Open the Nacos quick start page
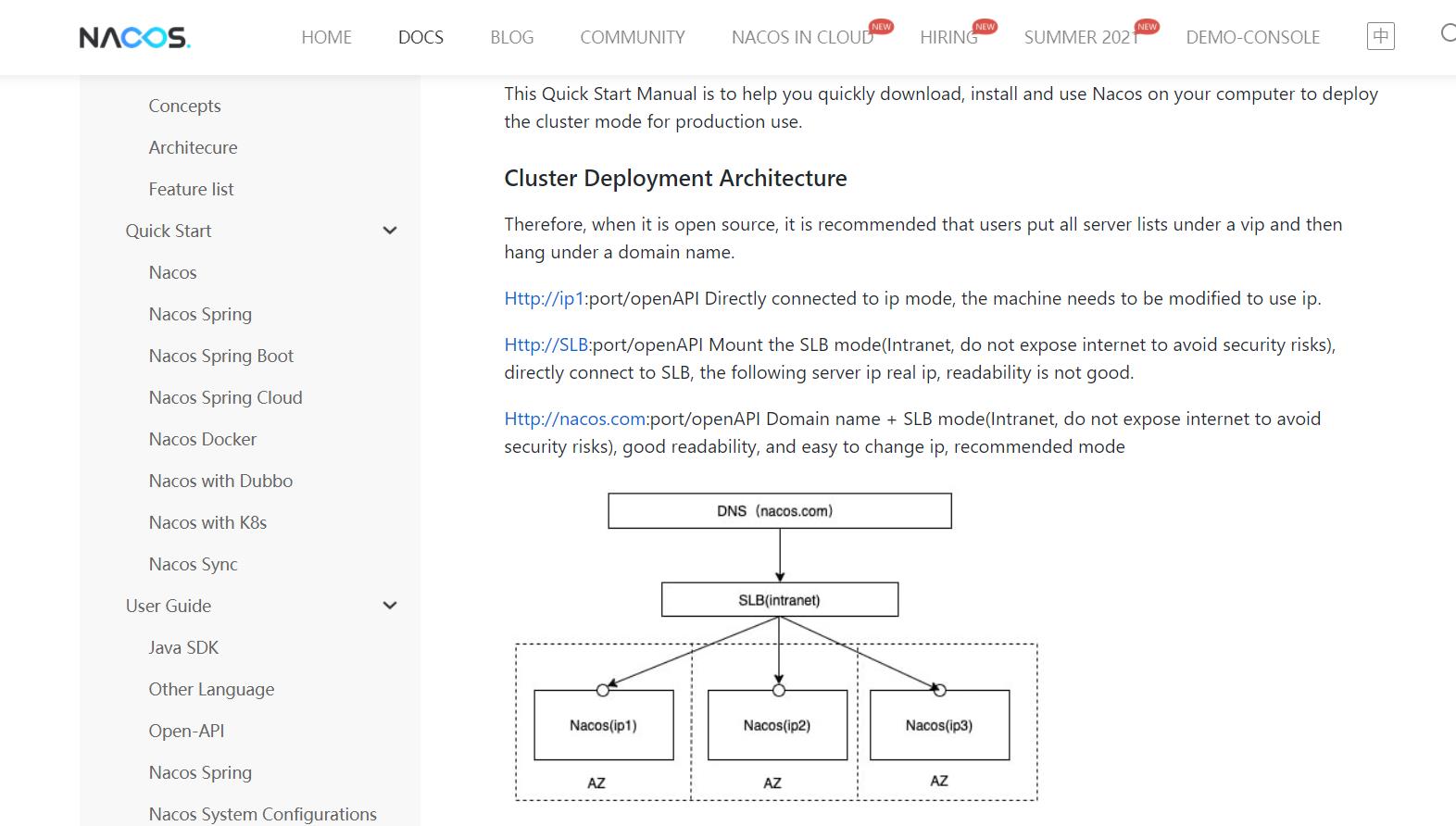Screen dimensions: 1456x826 point(172,272)
